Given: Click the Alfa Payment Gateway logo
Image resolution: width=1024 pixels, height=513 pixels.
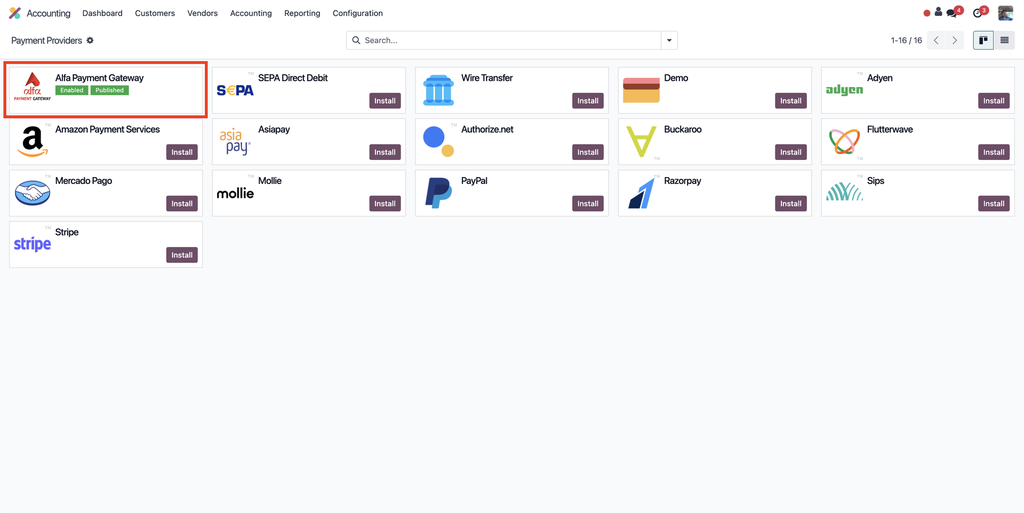Looking at the screenshot, I should click(x=32, y=87).
